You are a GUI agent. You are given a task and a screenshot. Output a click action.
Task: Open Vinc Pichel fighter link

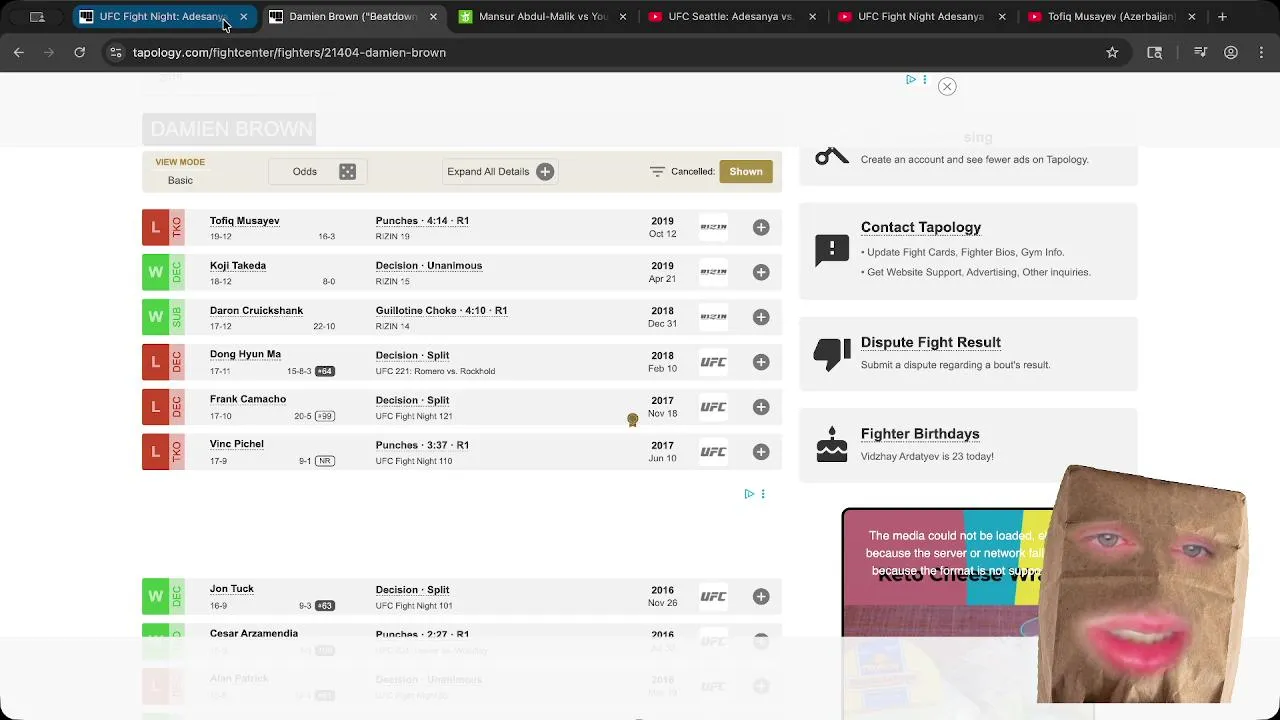[x=237, y=444]
